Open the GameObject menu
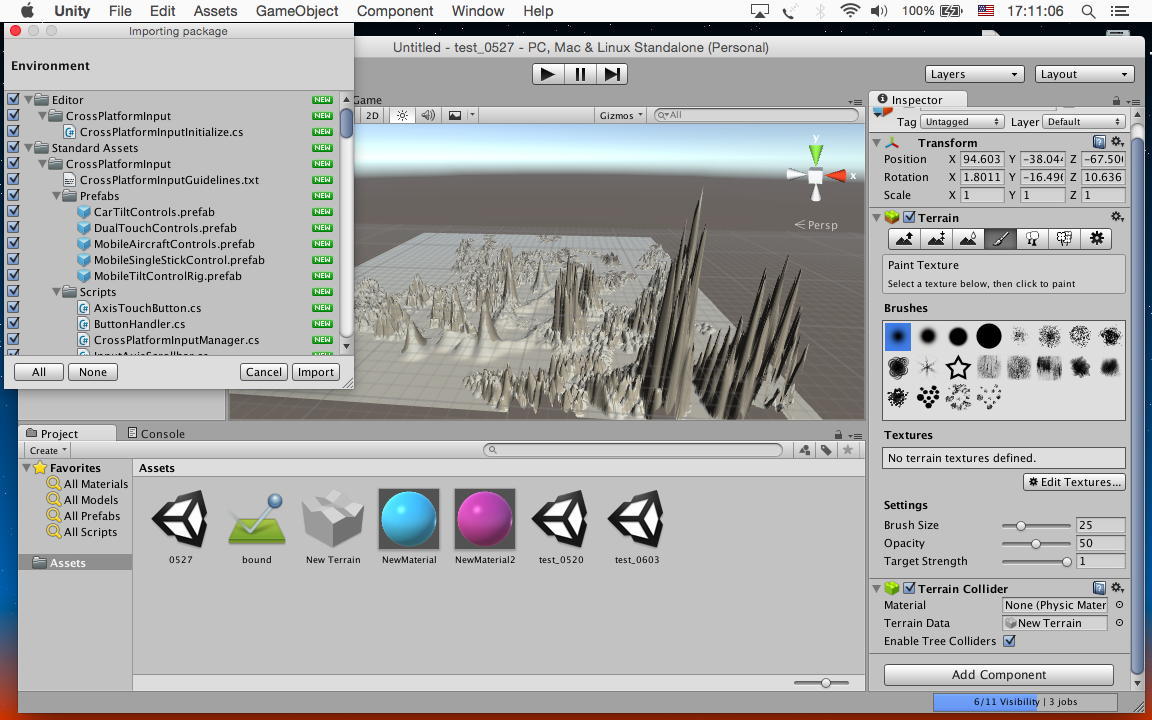Image resolution: width=1152 pixels, height=720 pixels. point(296,11)
